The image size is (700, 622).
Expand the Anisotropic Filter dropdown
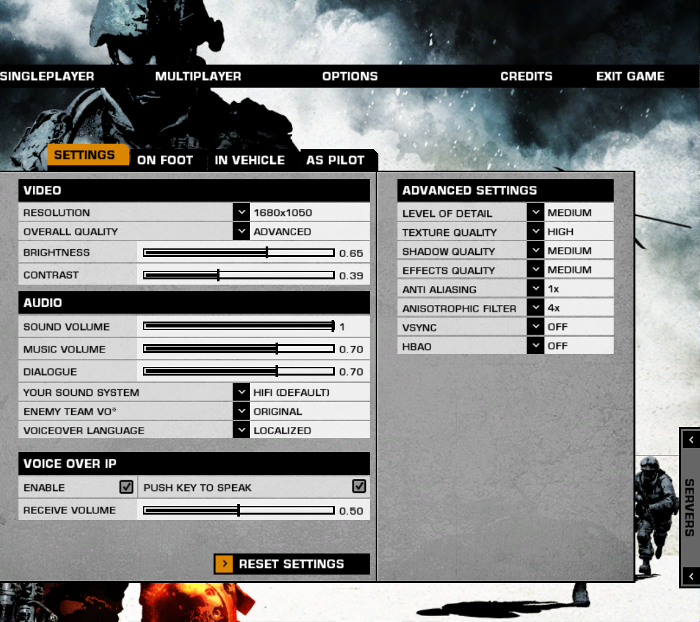click(535, 308)
